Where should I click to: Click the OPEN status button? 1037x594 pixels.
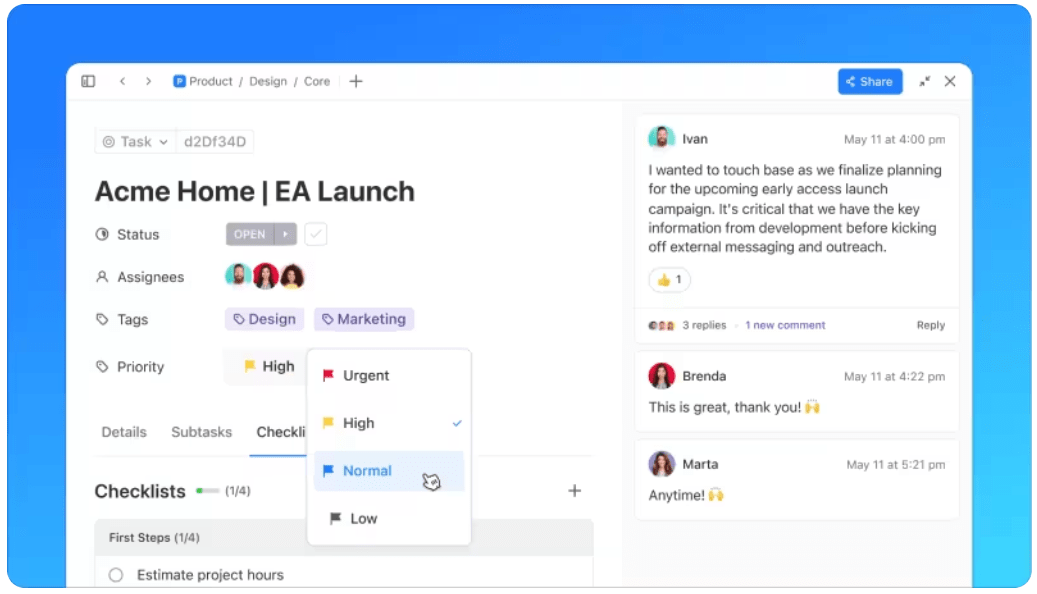pyautogui.click(x=250, y=234)
